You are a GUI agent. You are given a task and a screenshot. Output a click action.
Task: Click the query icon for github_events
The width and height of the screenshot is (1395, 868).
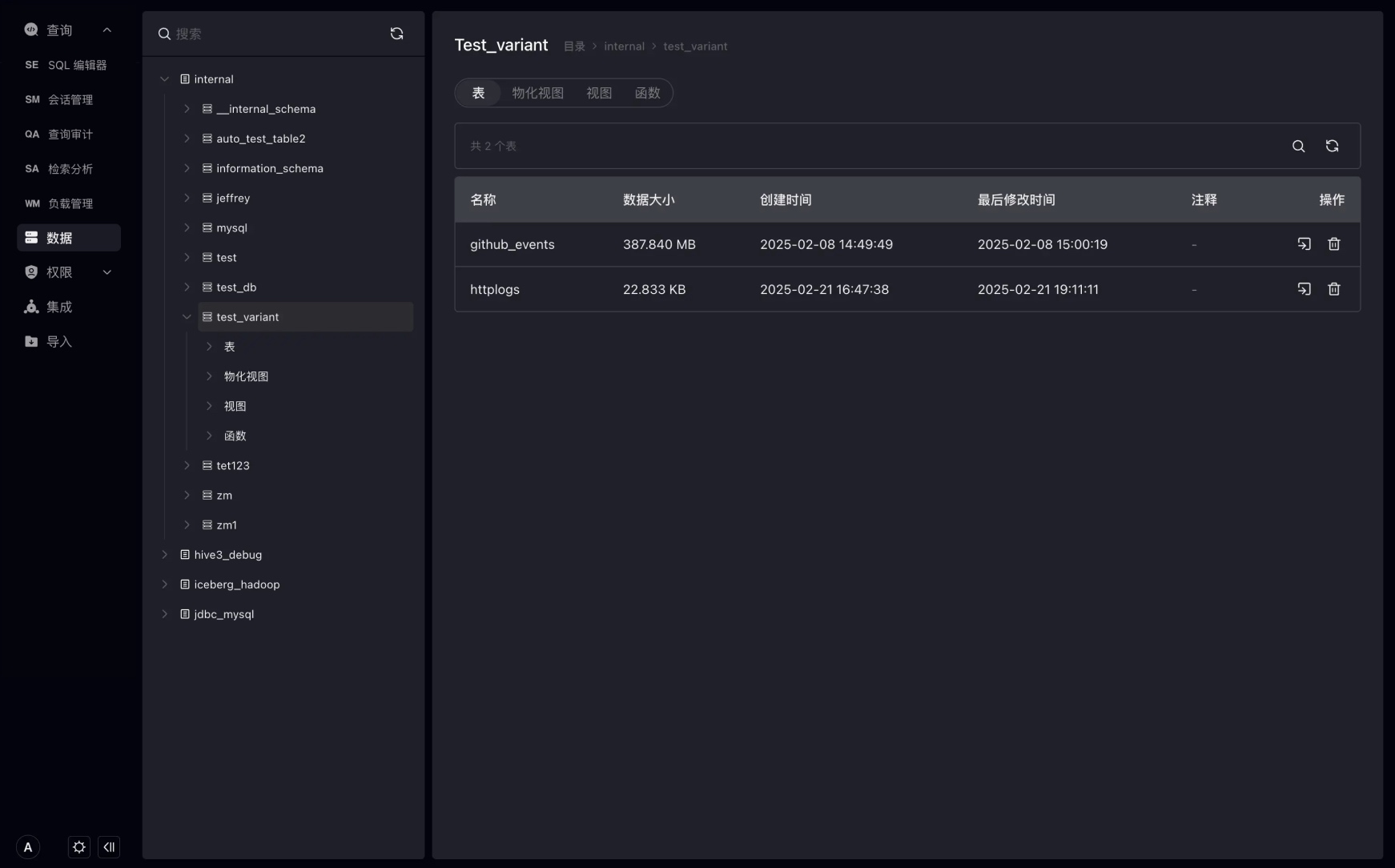point(1304,244)
